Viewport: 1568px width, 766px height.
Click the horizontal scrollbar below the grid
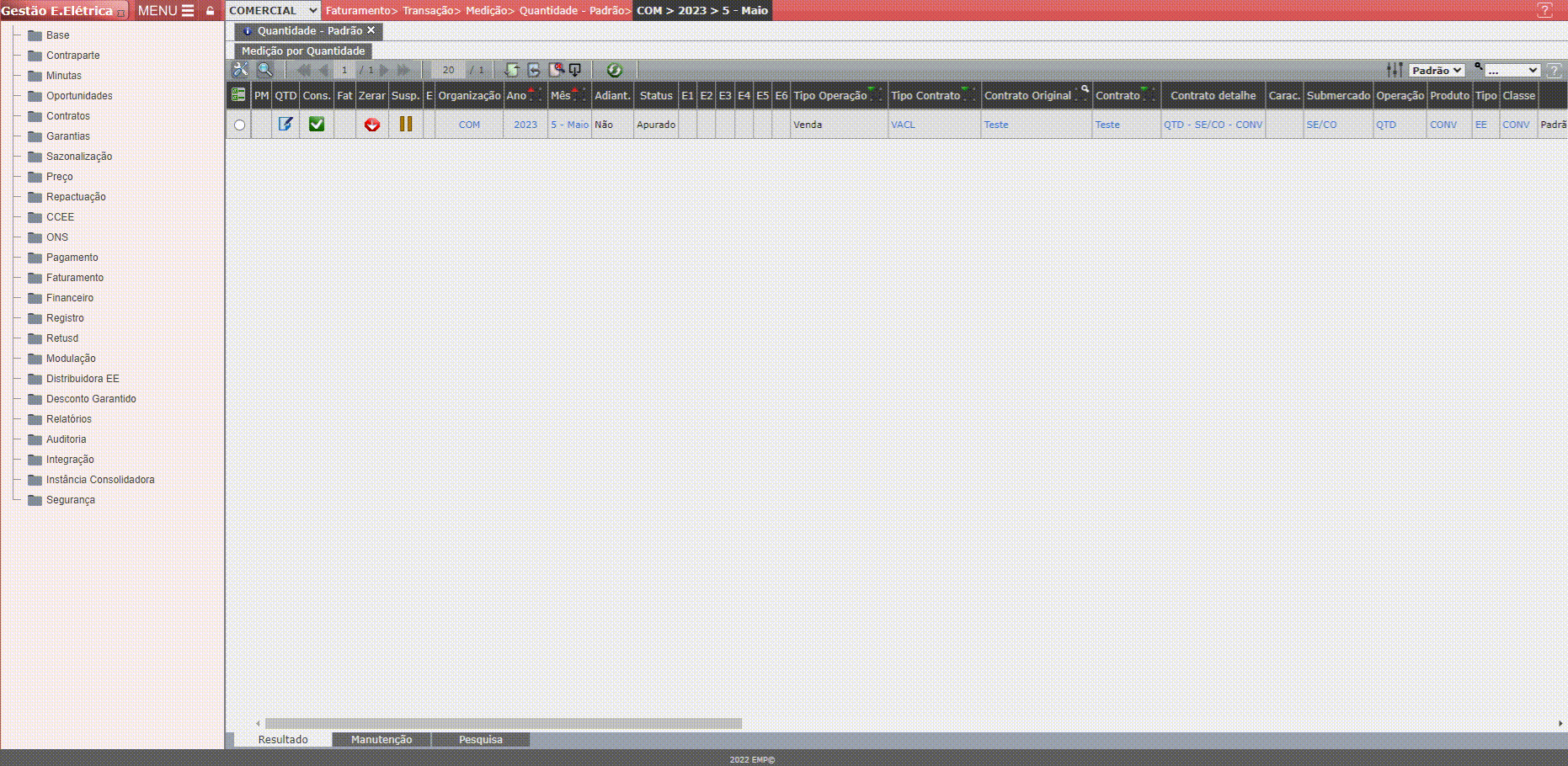tap(503, 723)
